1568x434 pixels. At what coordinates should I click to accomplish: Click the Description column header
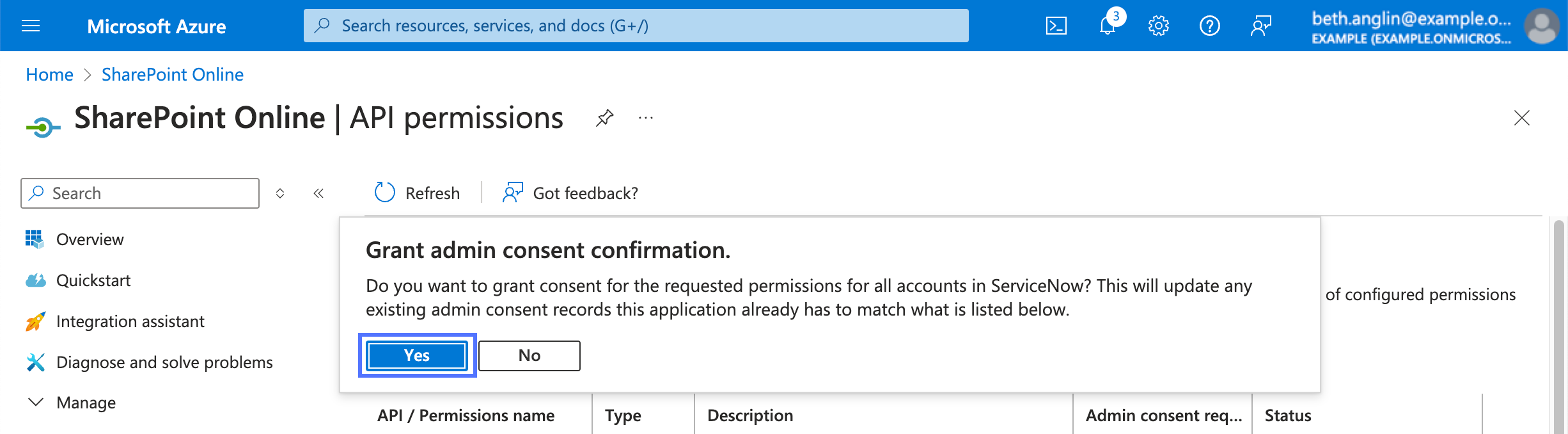(750, 415)
